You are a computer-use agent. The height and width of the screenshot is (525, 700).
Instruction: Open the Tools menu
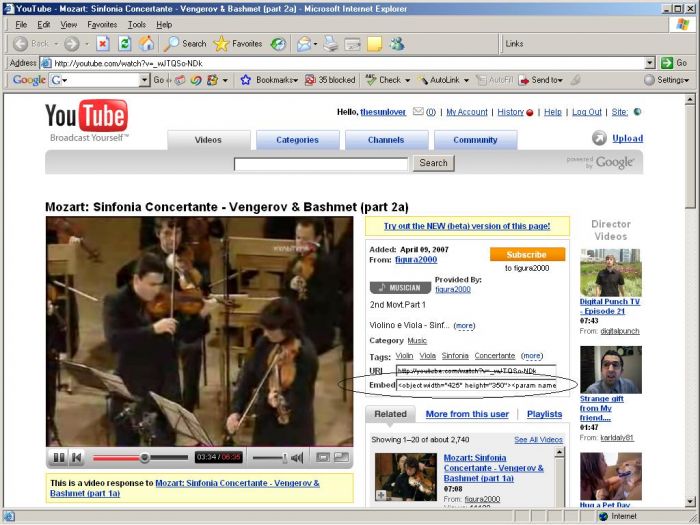(137, 25)
